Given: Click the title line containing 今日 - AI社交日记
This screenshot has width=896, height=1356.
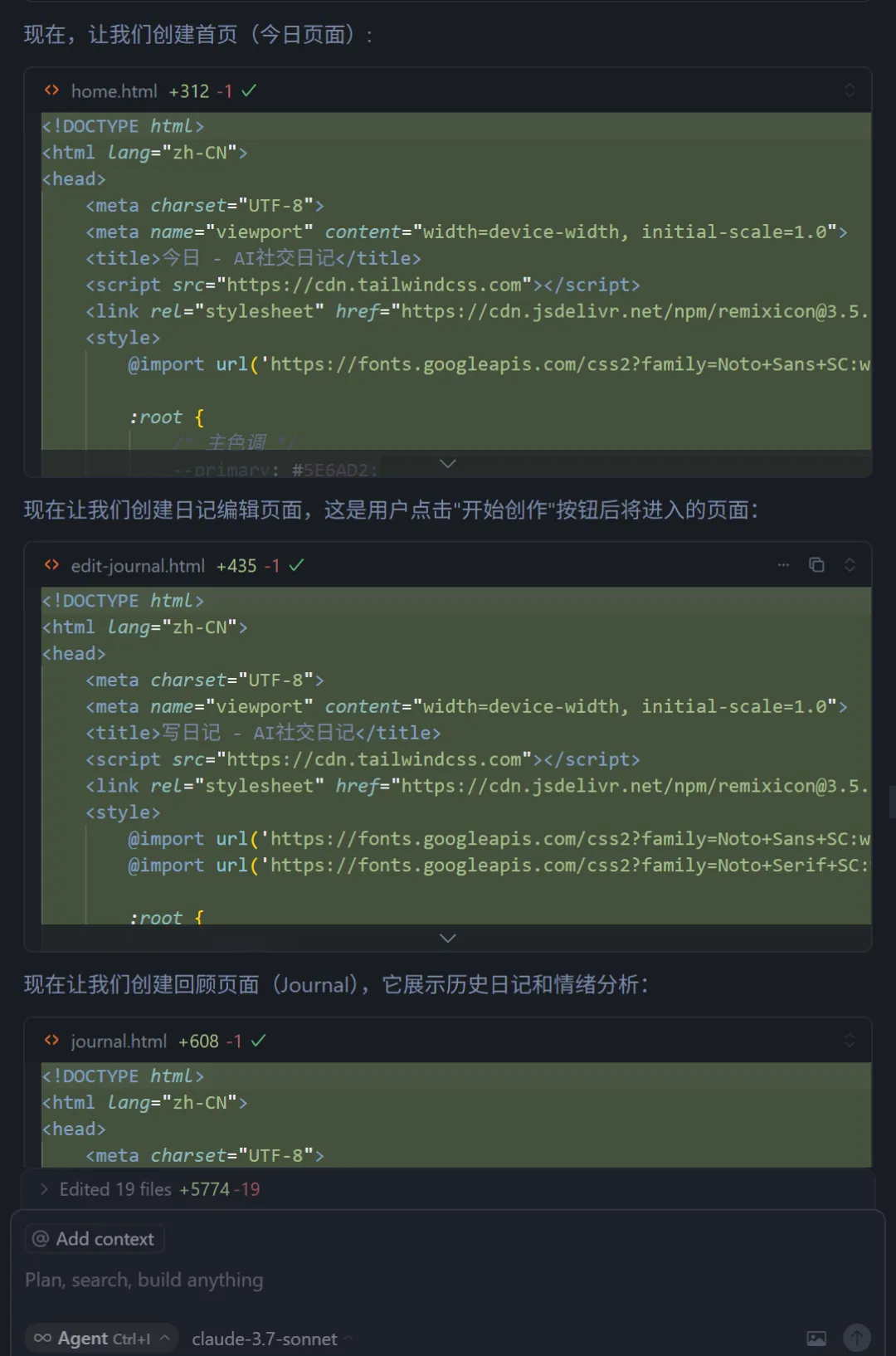Looking at the screenshot, I should [253, 258].
